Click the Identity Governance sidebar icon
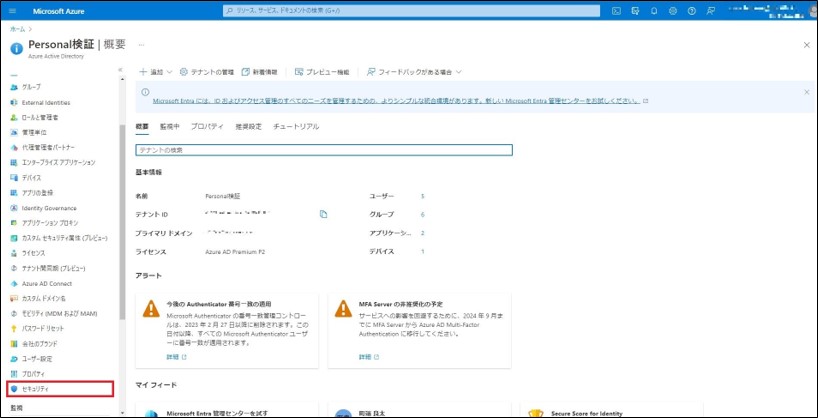Screen dimensions: 818x418 tap(14, 208)
